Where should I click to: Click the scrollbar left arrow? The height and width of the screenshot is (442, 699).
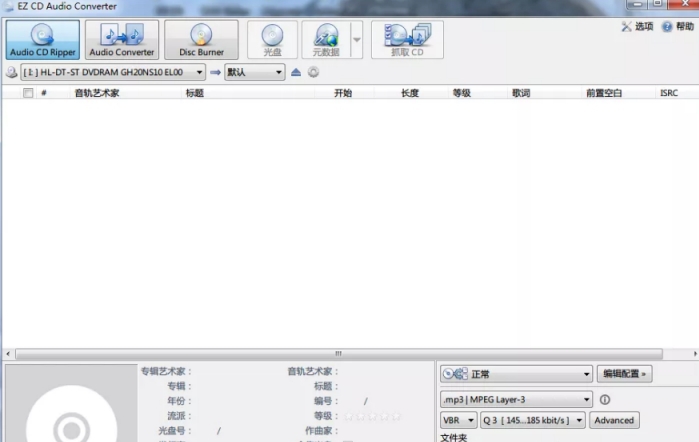point(8,354)
